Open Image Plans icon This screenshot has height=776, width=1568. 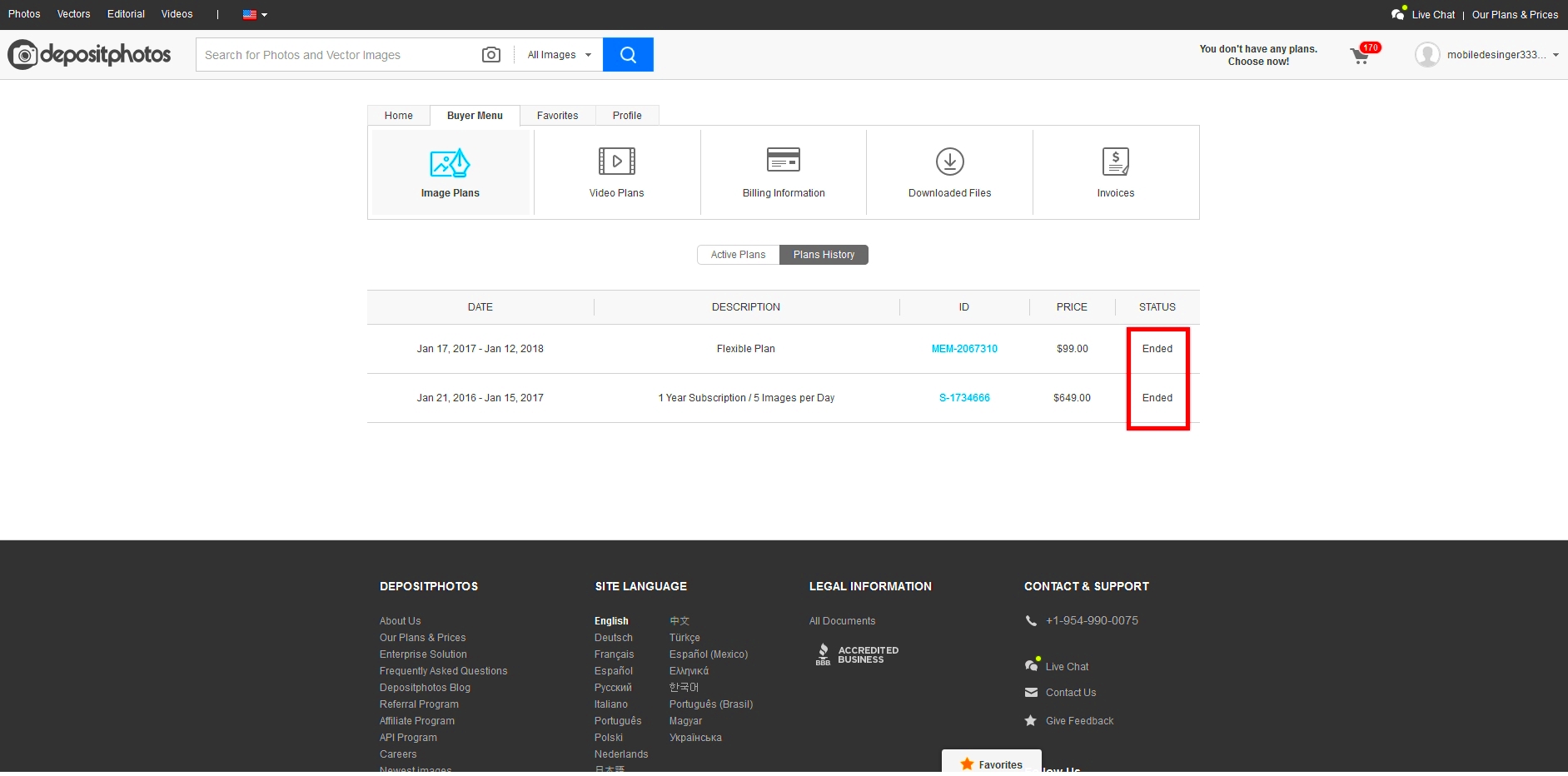pos(450,162)
